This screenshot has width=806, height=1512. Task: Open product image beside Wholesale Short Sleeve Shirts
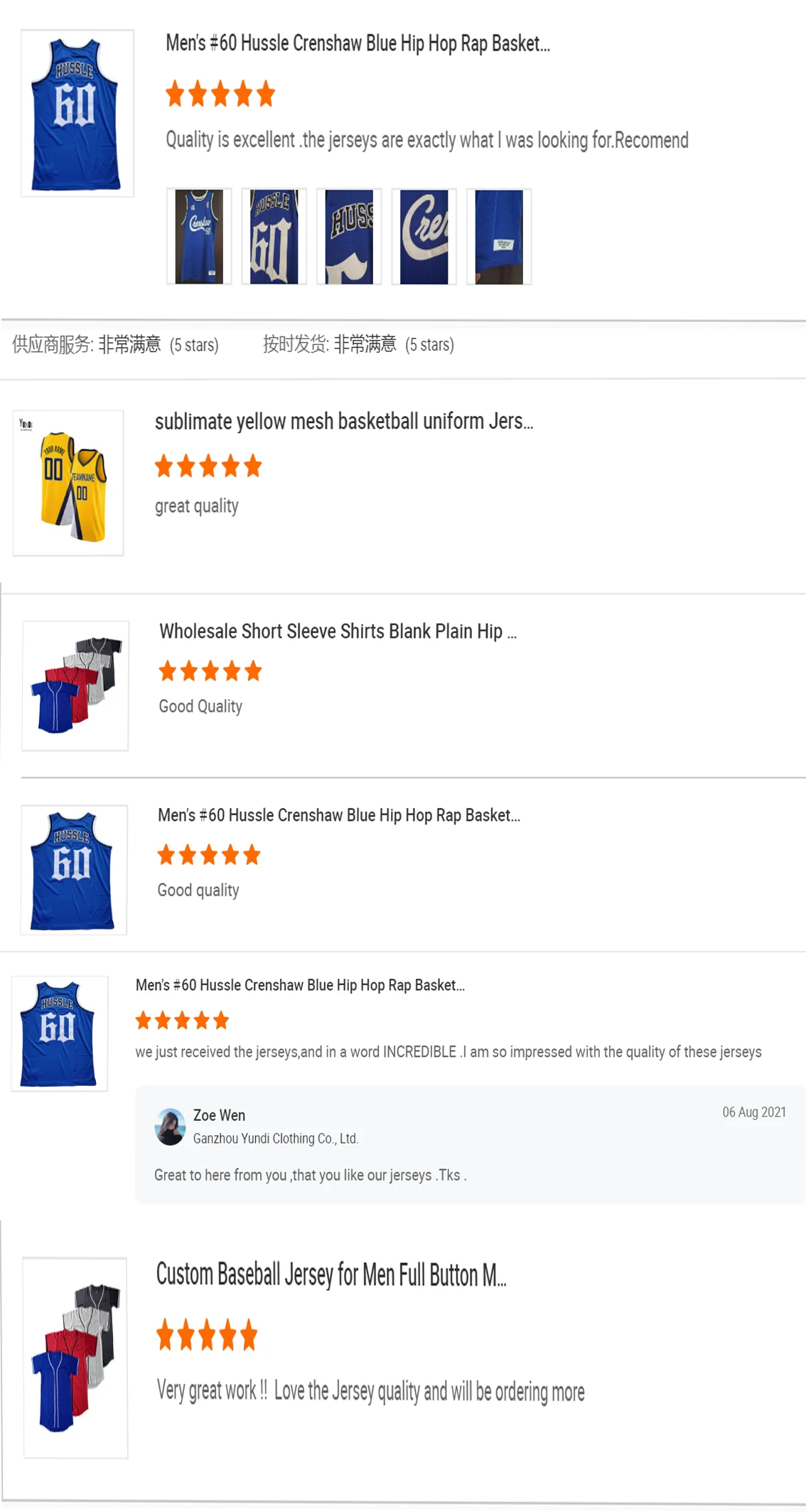click(75, 686)
